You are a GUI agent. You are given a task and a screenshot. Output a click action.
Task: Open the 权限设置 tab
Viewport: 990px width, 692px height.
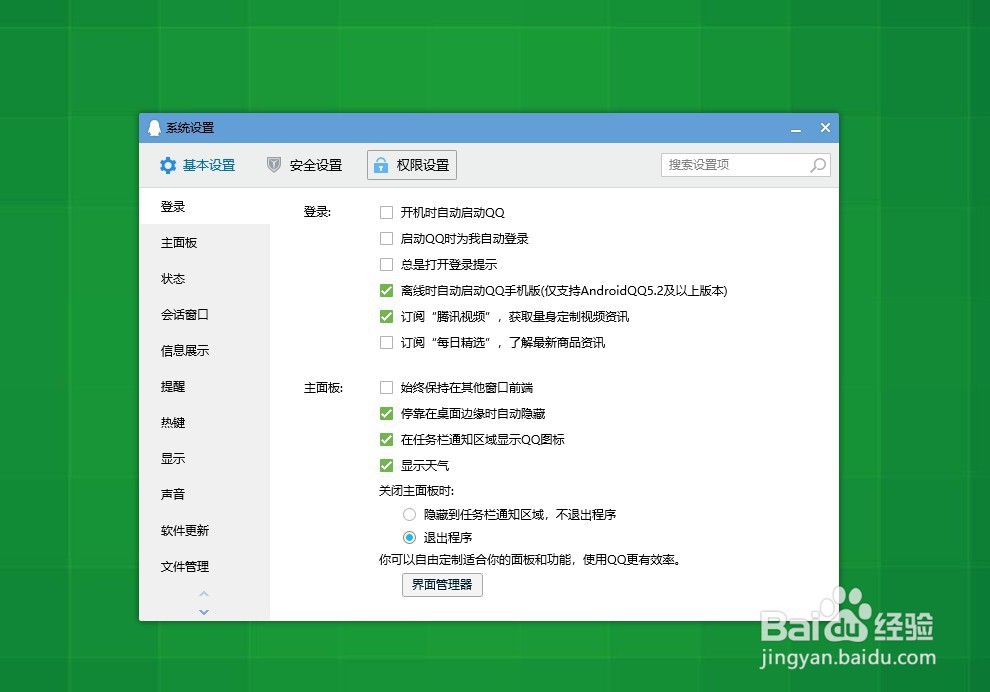coord(414,165)
